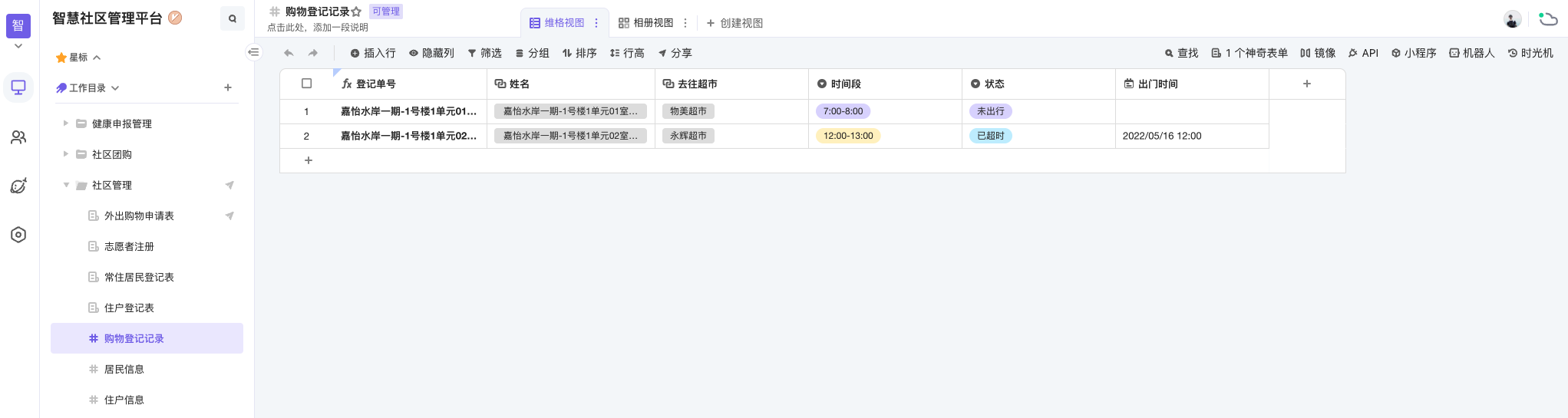1568x418 pixels.
Task: Click the search icon in sidebar header
Action: 232,18
